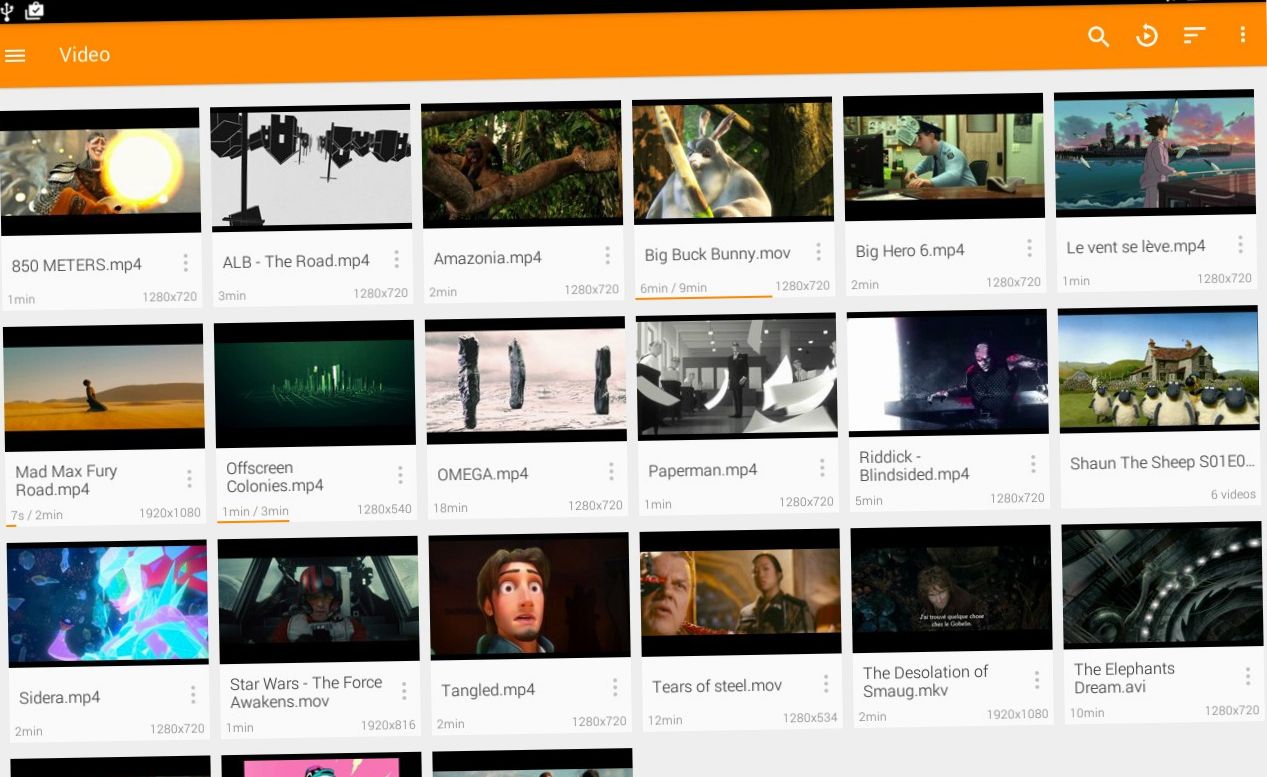
Task: Play the Riddick - Blindsided thumbnail
Action: (948, 373)
